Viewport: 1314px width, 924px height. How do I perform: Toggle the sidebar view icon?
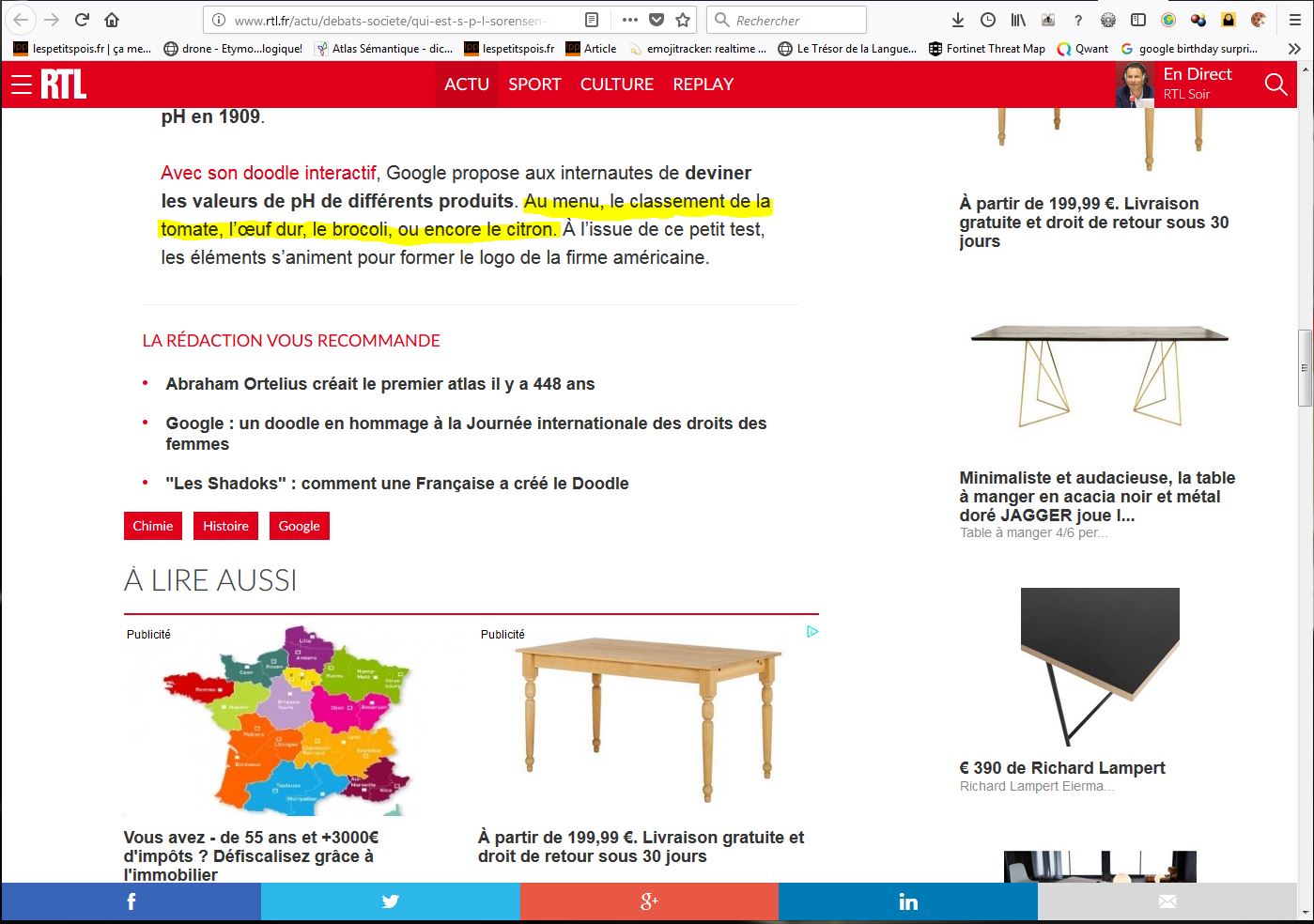coord(1138,20)
